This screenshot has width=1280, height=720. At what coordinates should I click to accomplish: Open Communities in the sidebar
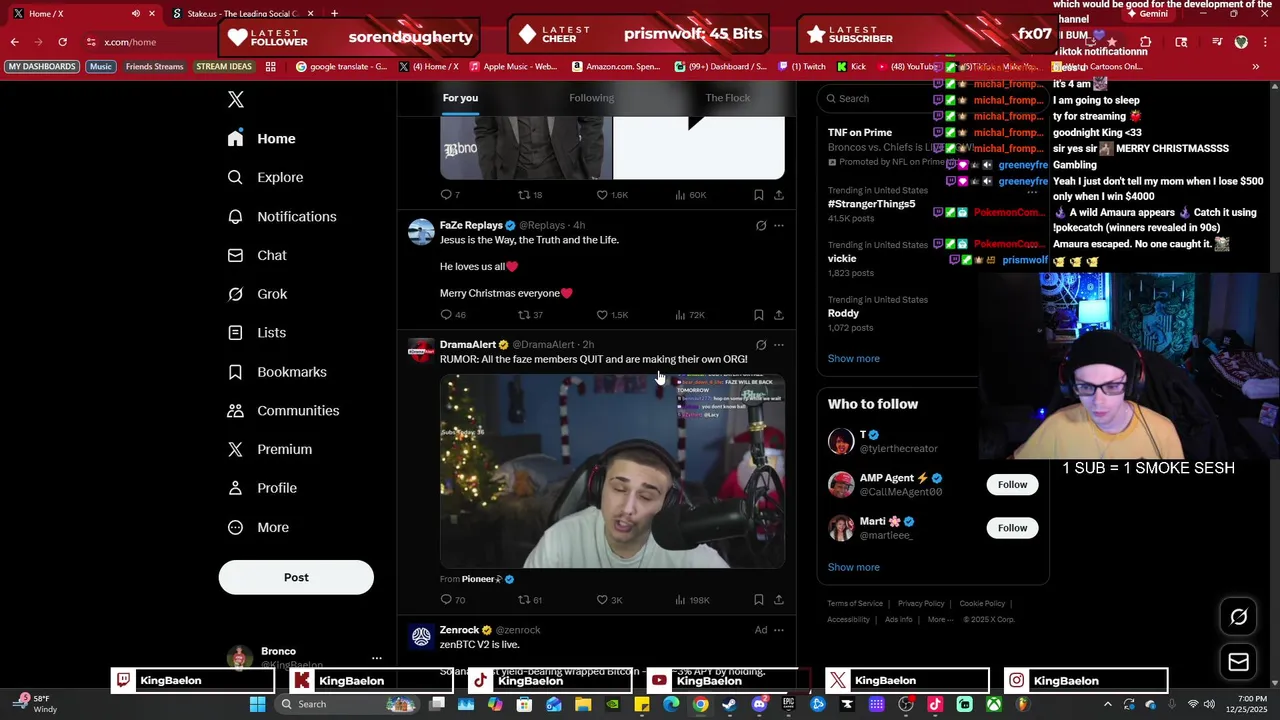pyautogui.click(x=283, y=411)
